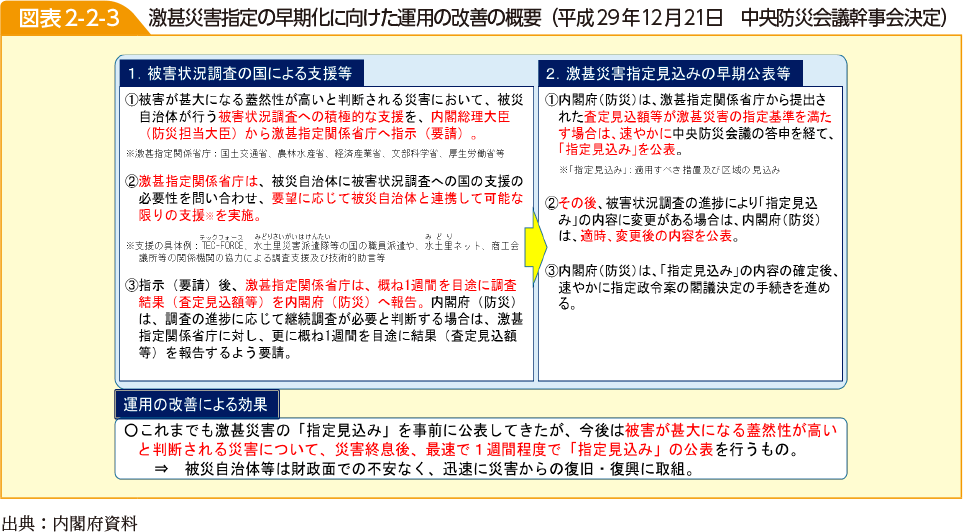This screenshot has width=963, height=532.
Task: Click the note starting '※激甚指定関係省庁：国土交通省'
Action: click(315, 154)
